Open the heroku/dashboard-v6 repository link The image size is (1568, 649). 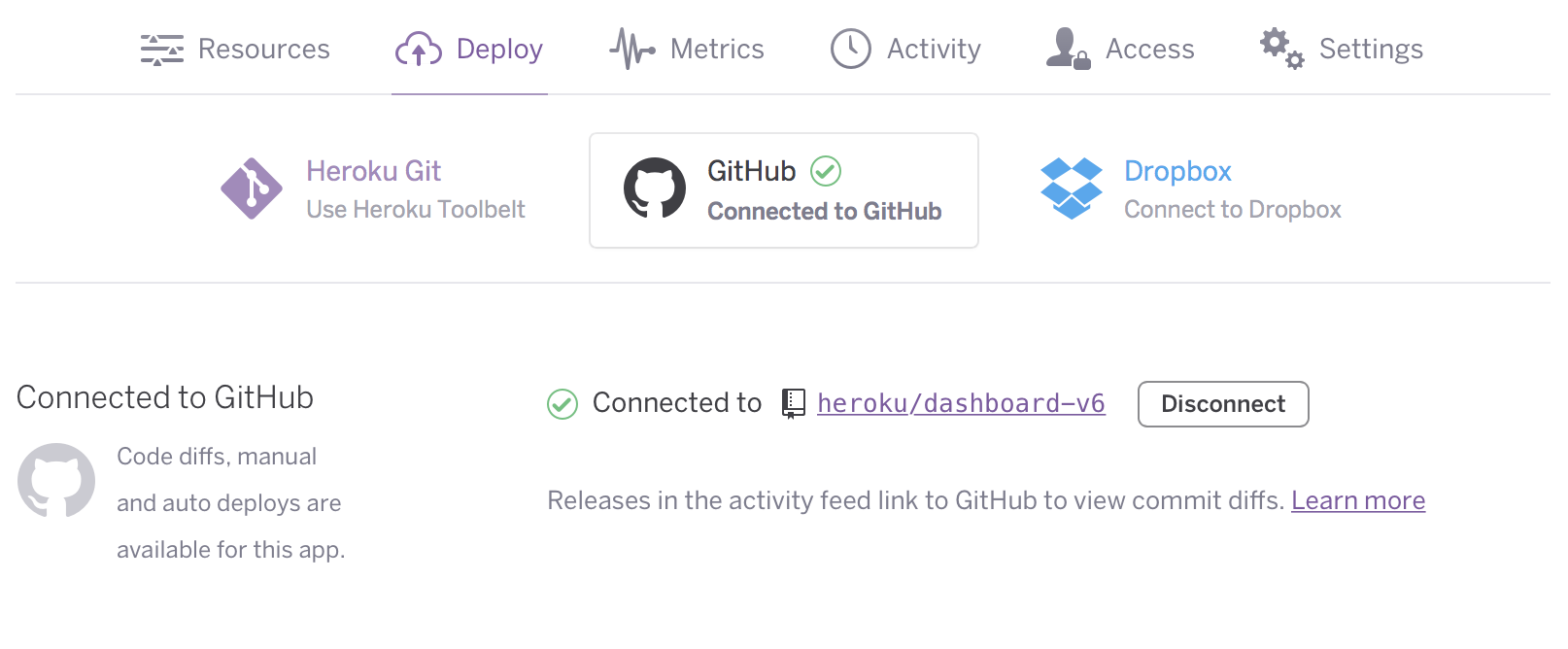pos(961,403)
